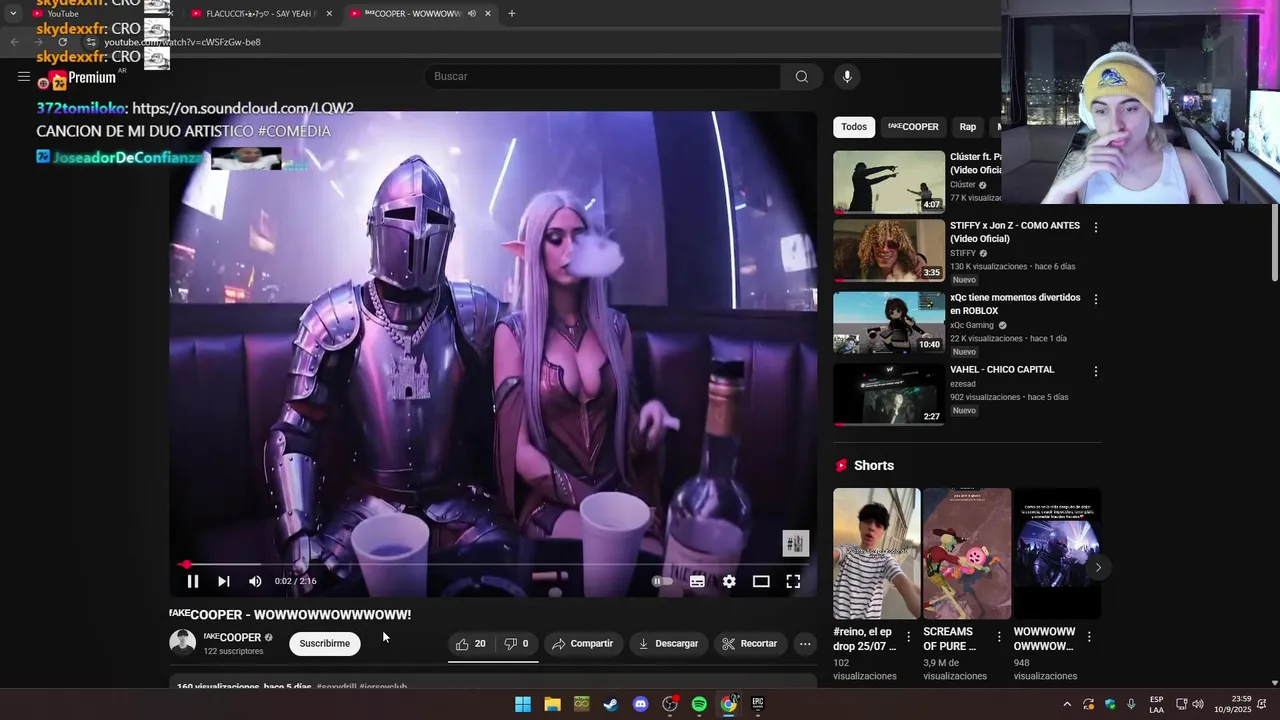Open the fakeCOOPER channel avatar
This screenshot has width=1280, height=720.
point(183,643)
